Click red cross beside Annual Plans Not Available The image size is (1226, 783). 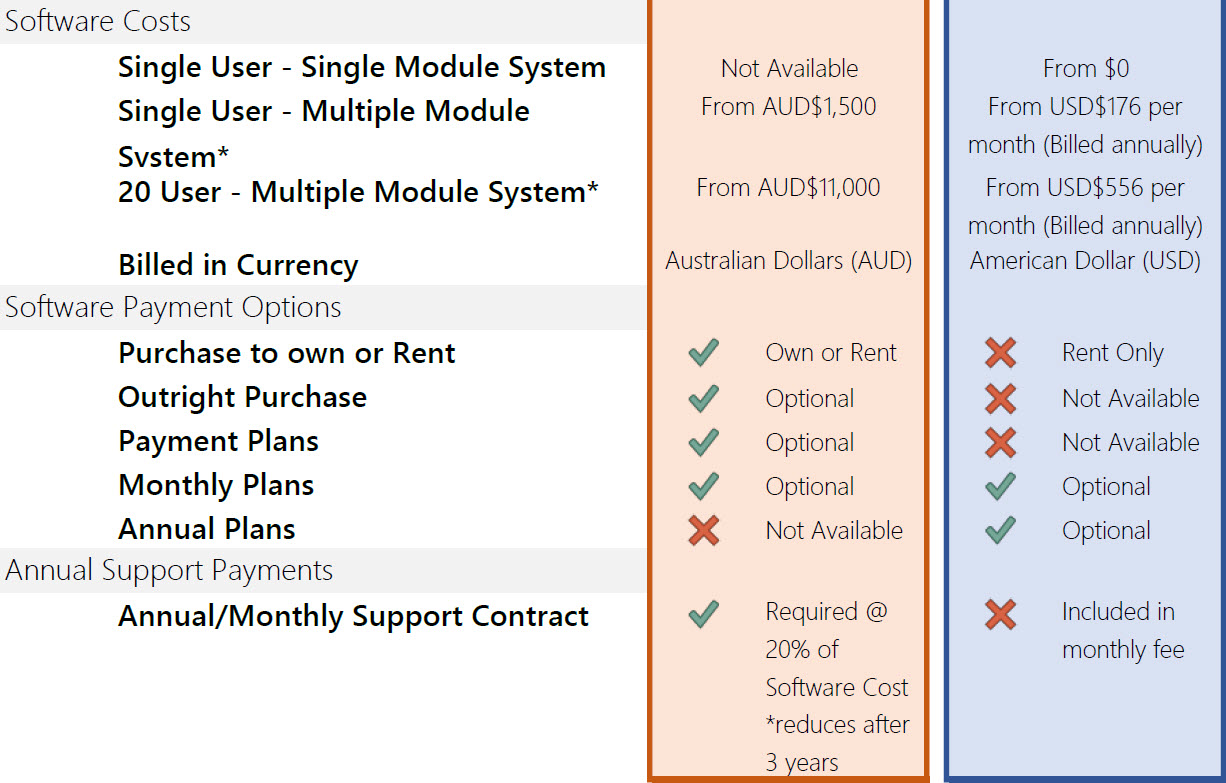click(704, 530)
